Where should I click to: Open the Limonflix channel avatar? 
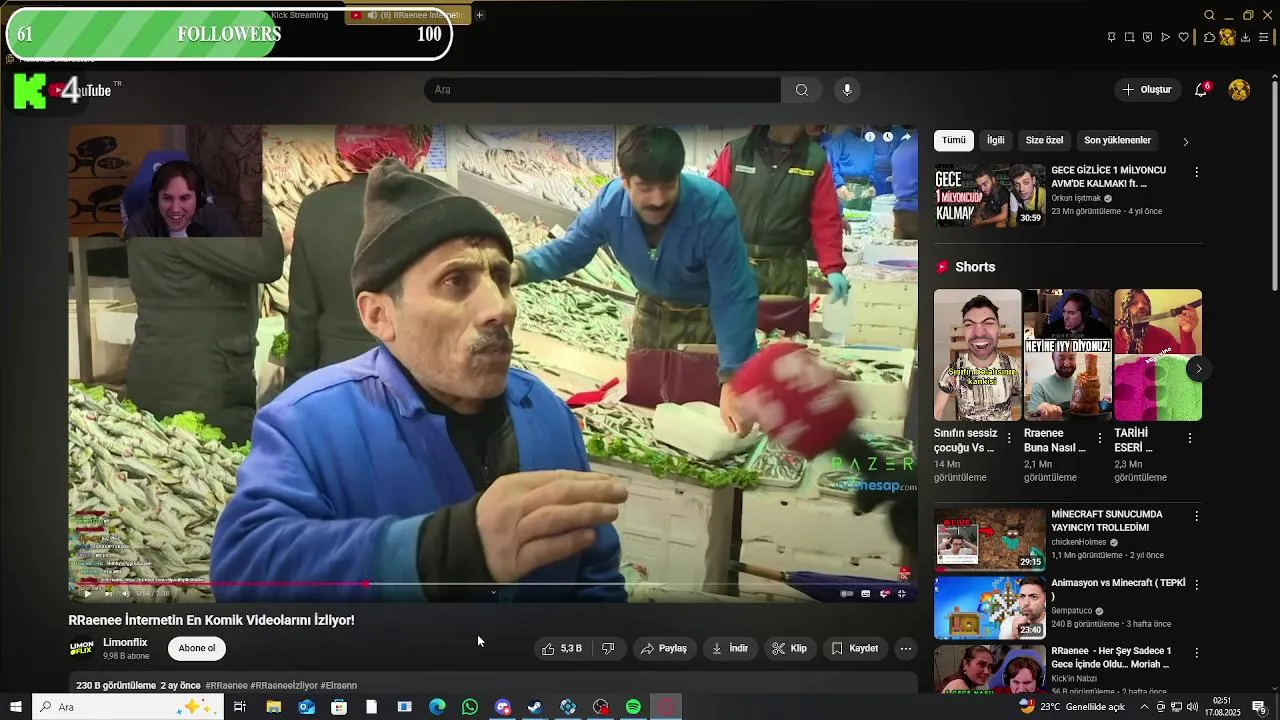(81, 649)
